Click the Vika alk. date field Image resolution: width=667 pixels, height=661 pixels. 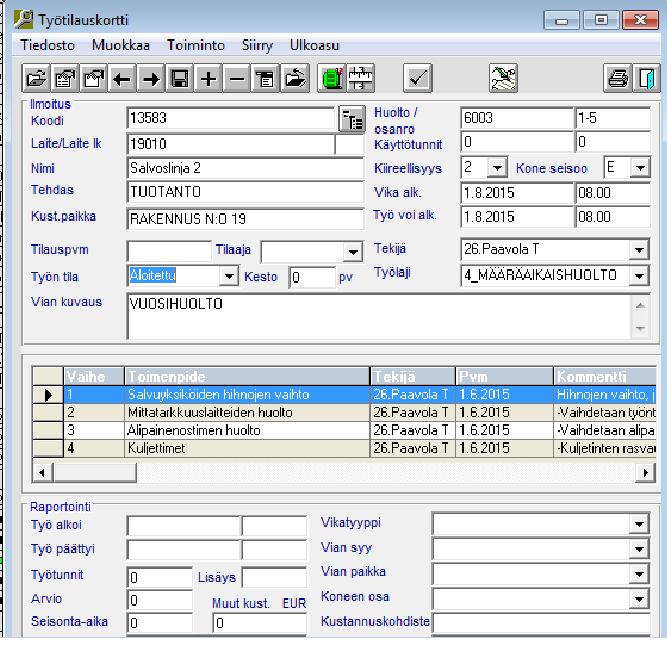(x=517, y=193)
